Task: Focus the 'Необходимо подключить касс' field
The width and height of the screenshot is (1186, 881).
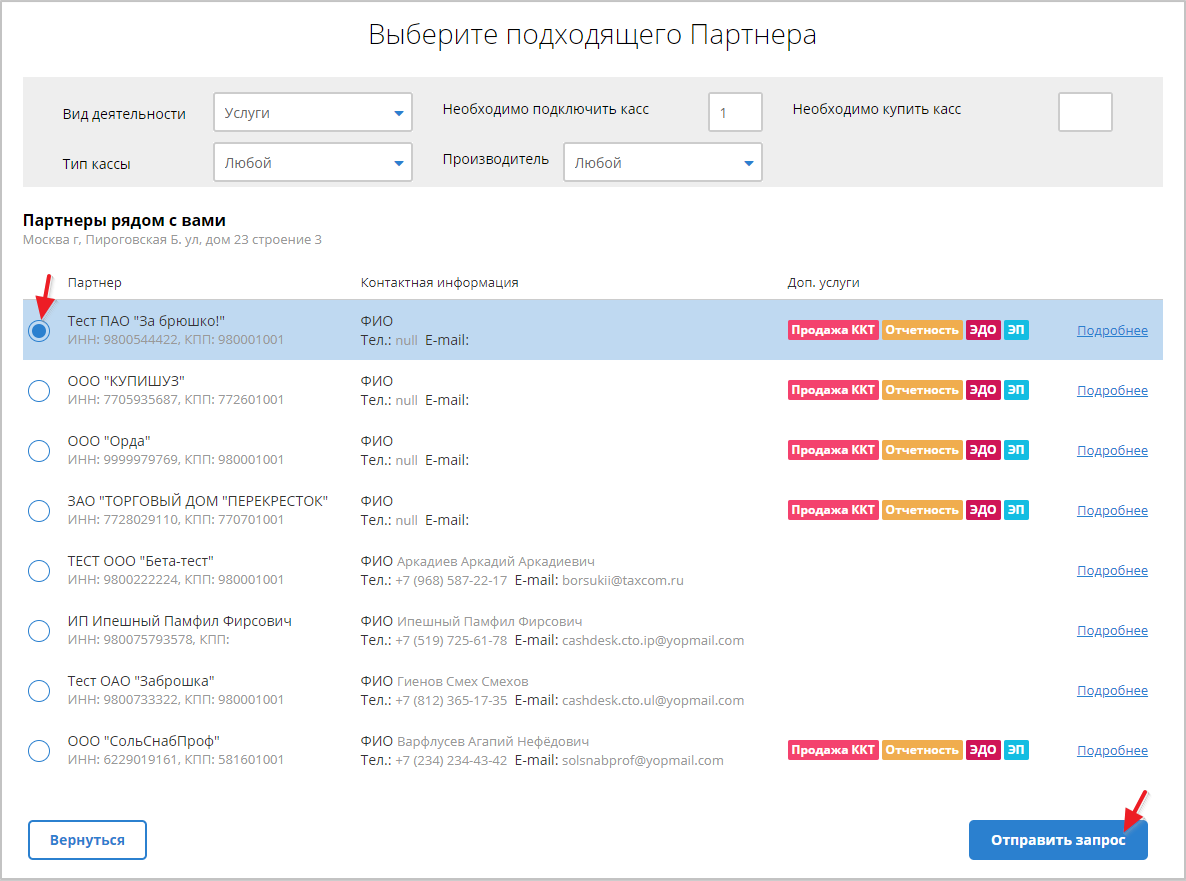Action: pos(735,112)
